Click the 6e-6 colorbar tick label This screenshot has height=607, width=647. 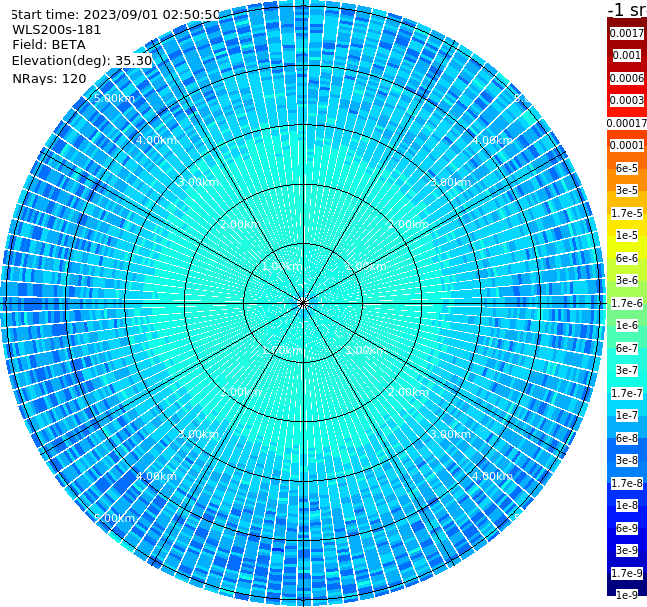click(x=627, y=258)
